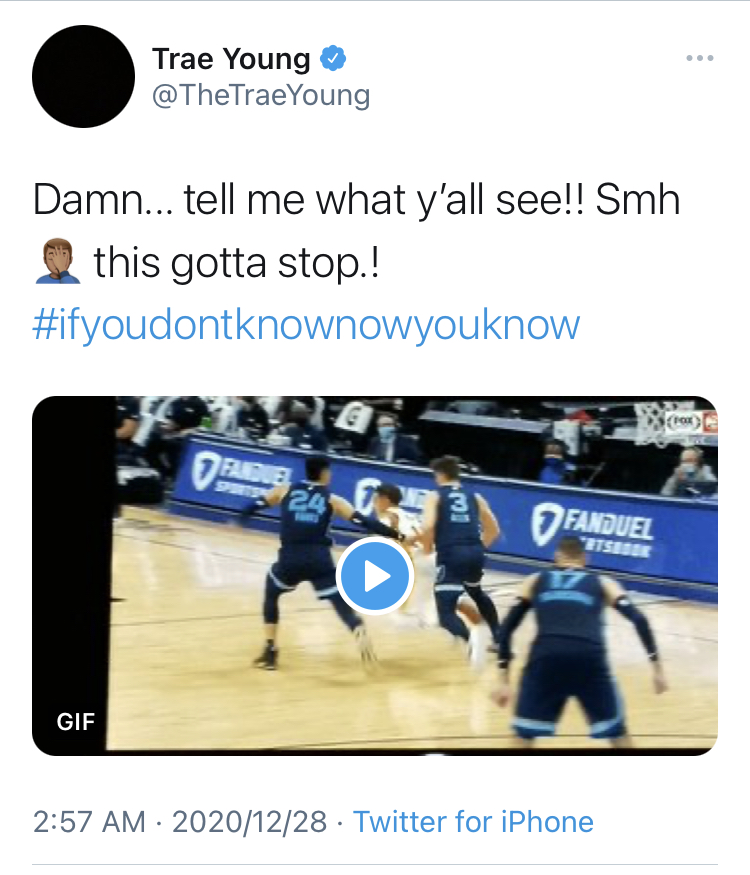Click the 2020/12/28 date

249,822
